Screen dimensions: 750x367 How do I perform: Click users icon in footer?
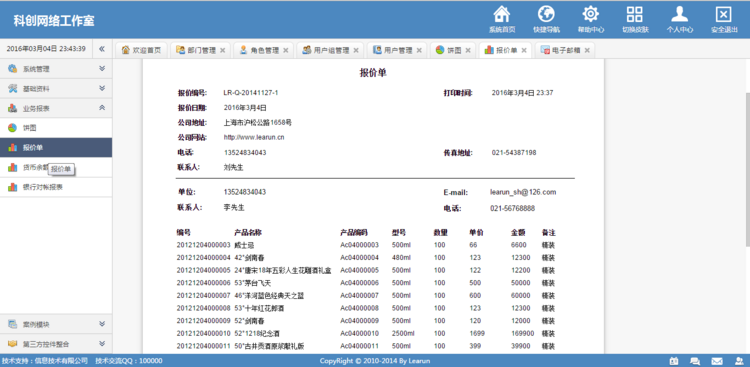coord(739,361)
